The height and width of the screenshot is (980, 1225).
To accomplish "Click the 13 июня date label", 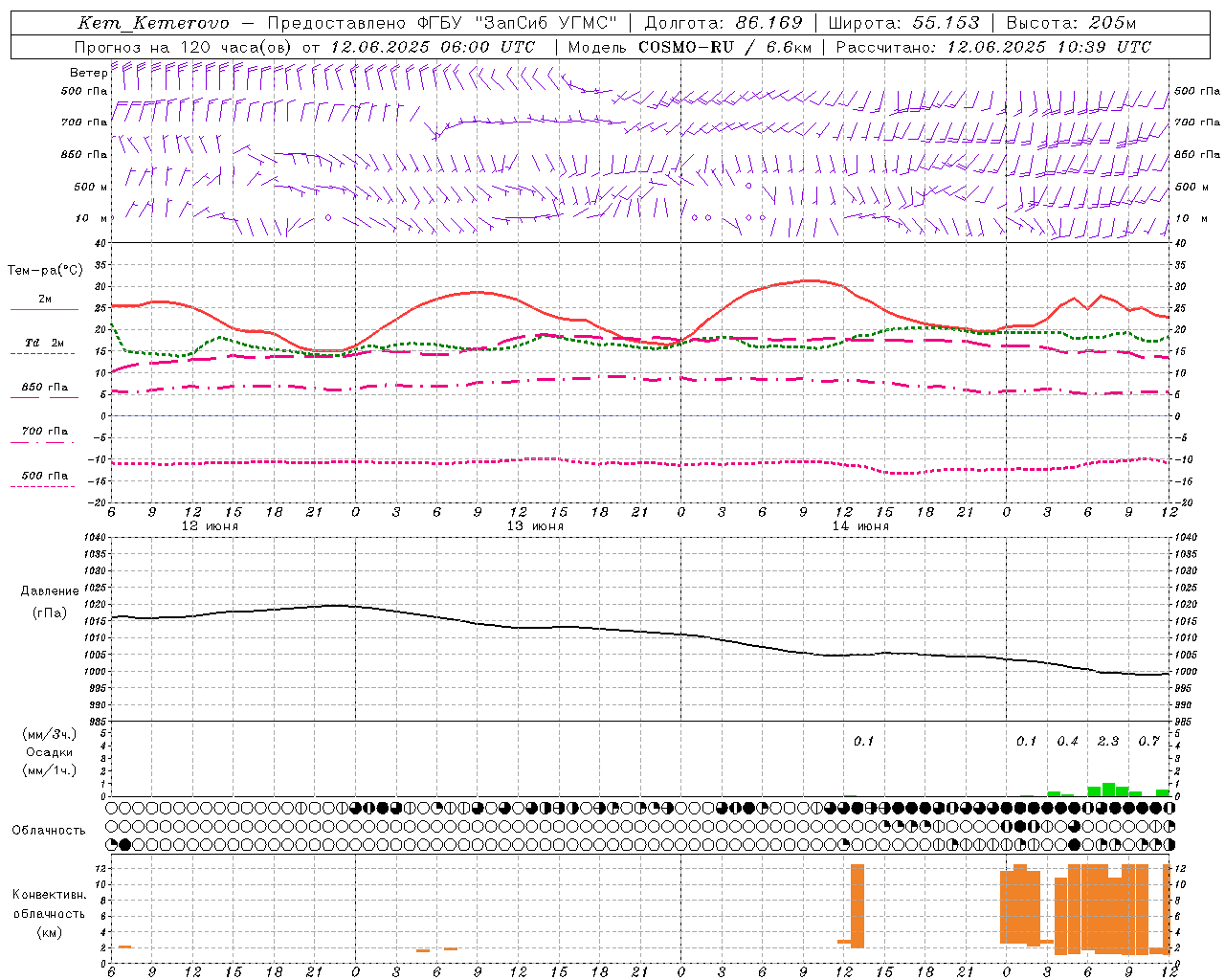I will (535, 526).
